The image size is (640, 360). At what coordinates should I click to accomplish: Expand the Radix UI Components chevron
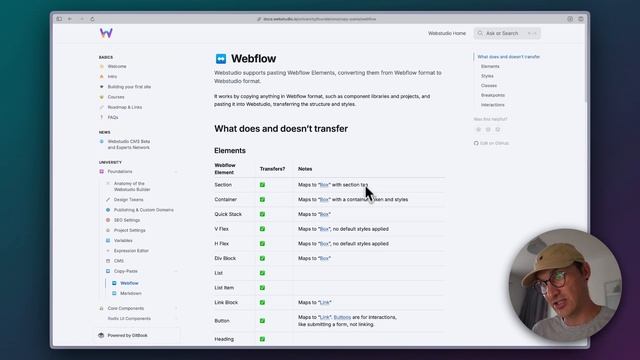176,318
